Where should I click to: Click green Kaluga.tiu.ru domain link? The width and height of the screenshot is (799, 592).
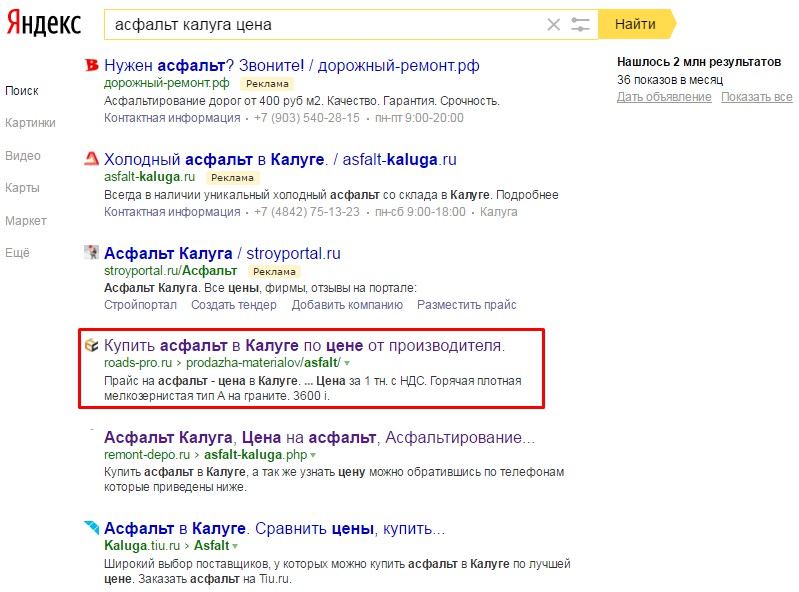tap(142, 546)
